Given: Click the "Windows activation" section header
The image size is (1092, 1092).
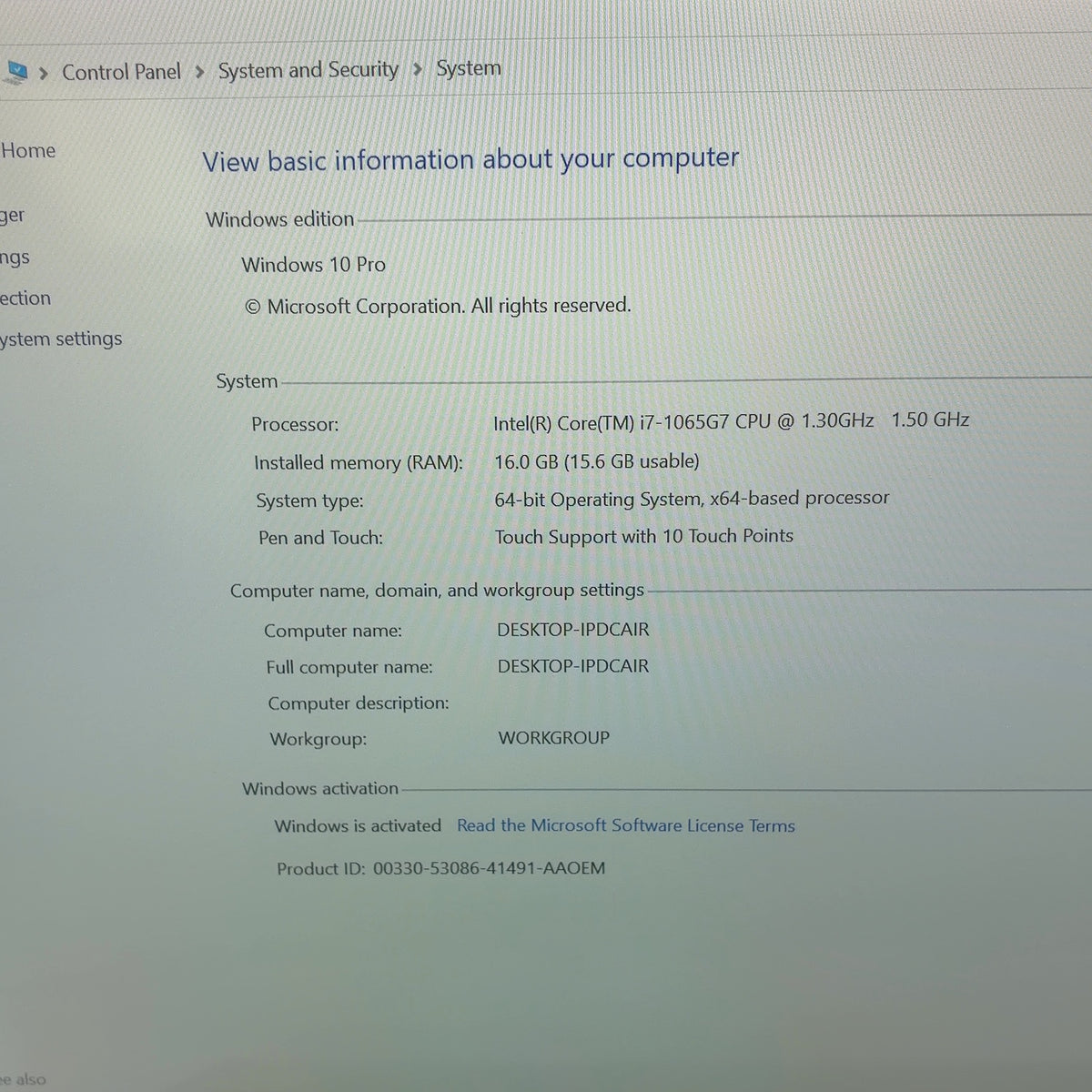Looking at the screenshot, I should pyautogui.click(x=320, y=789).
